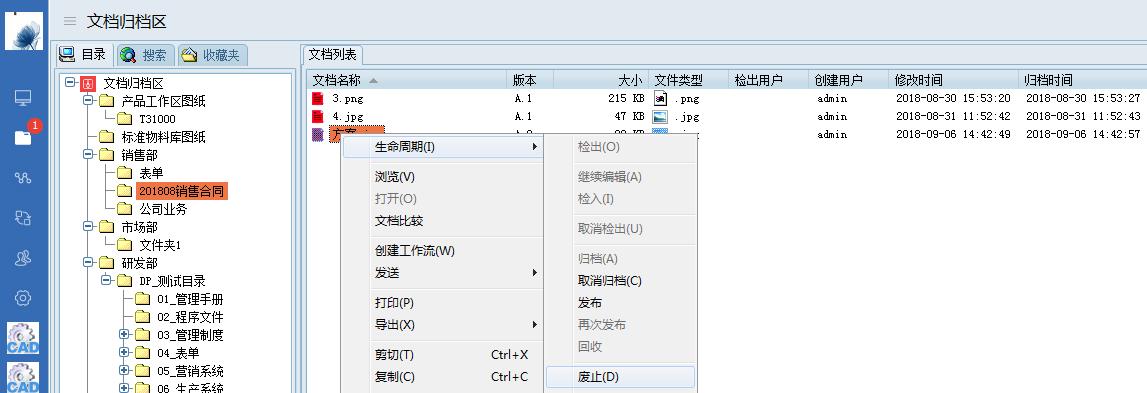Image resolution: width=1147 pixels, height=393 pixels.
Task: Open the settings gear in the sidebar
Action: [x=23, y=297]
